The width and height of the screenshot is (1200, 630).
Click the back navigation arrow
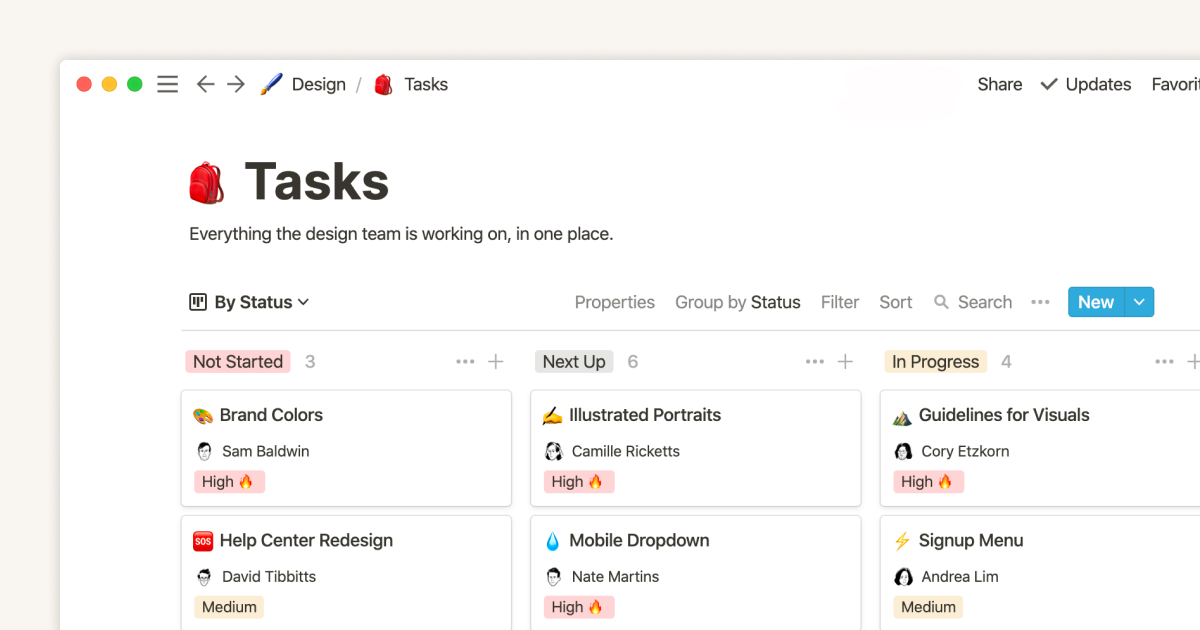coord(205,84)
